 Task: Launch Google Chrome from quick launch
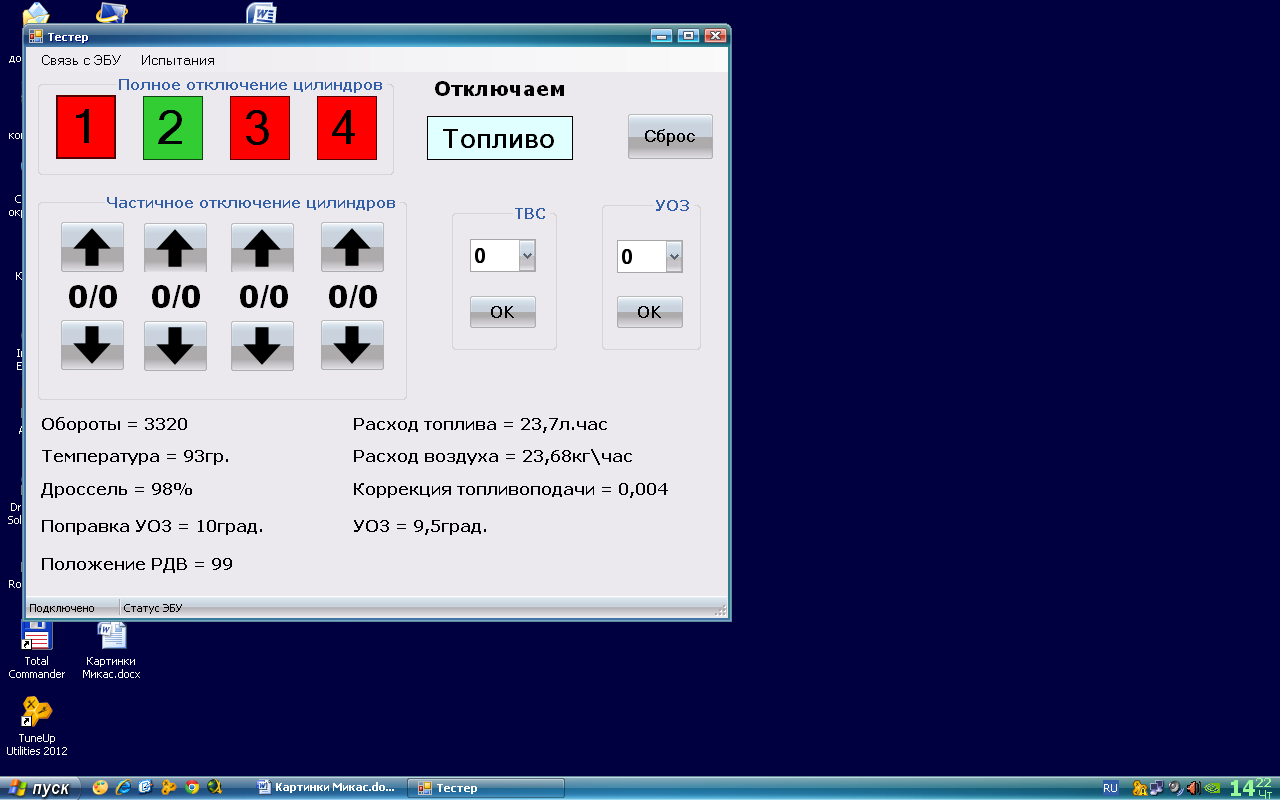pos(192,788)
